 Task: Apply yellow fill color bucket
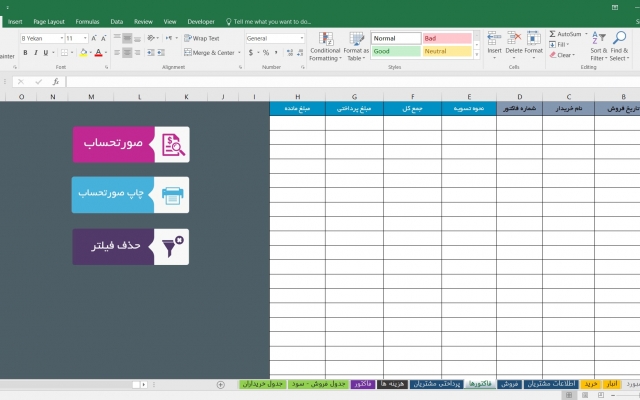83,53
